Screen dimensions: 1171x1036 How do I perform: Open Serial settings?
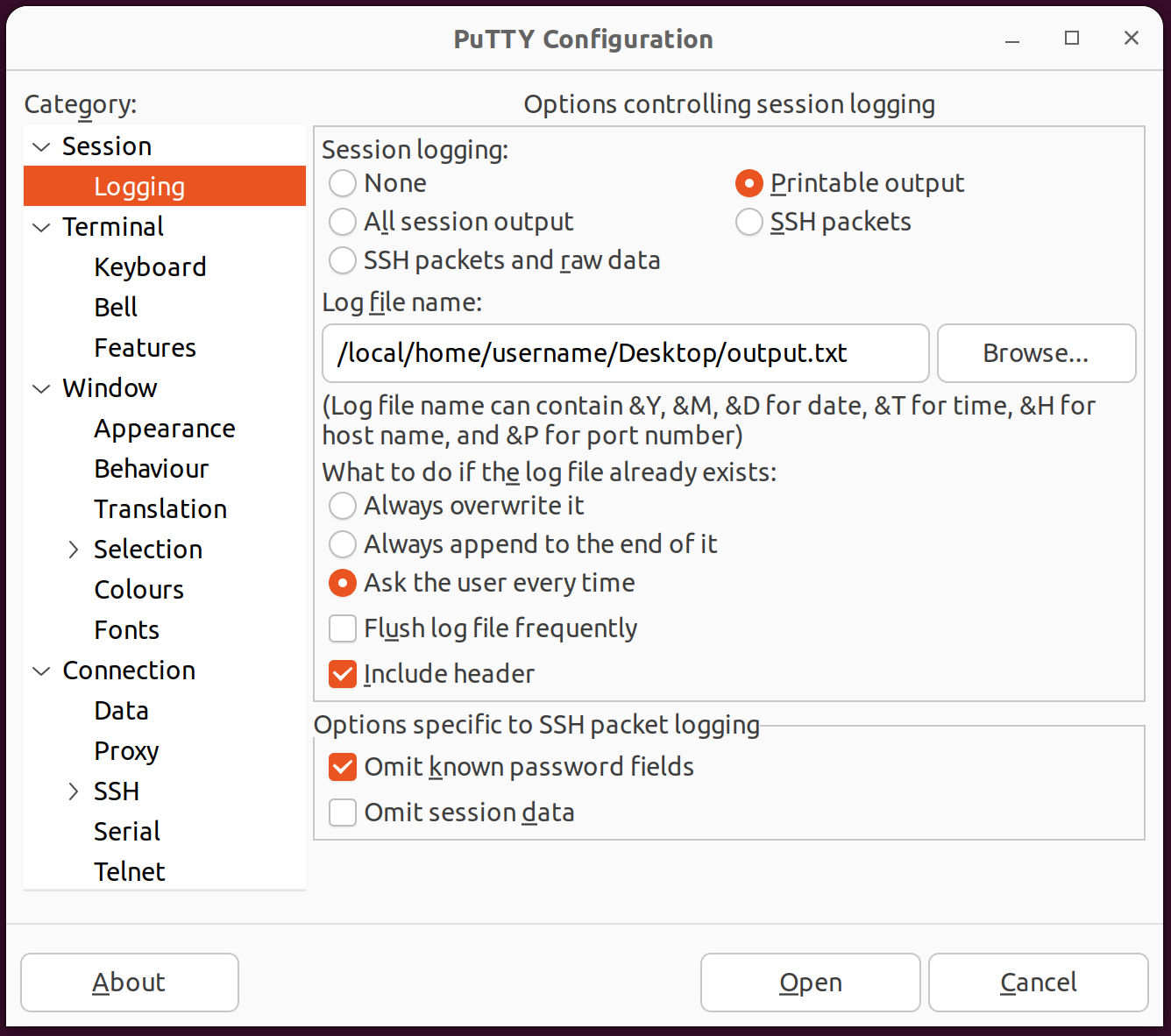pyautogui.click(x=128, y=832)
